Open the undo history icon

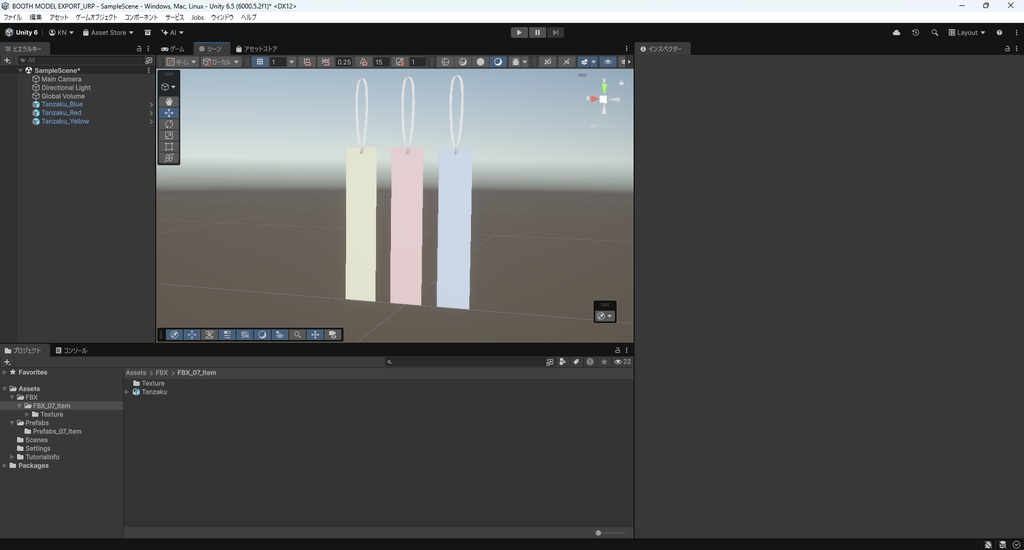pos(915,33)
